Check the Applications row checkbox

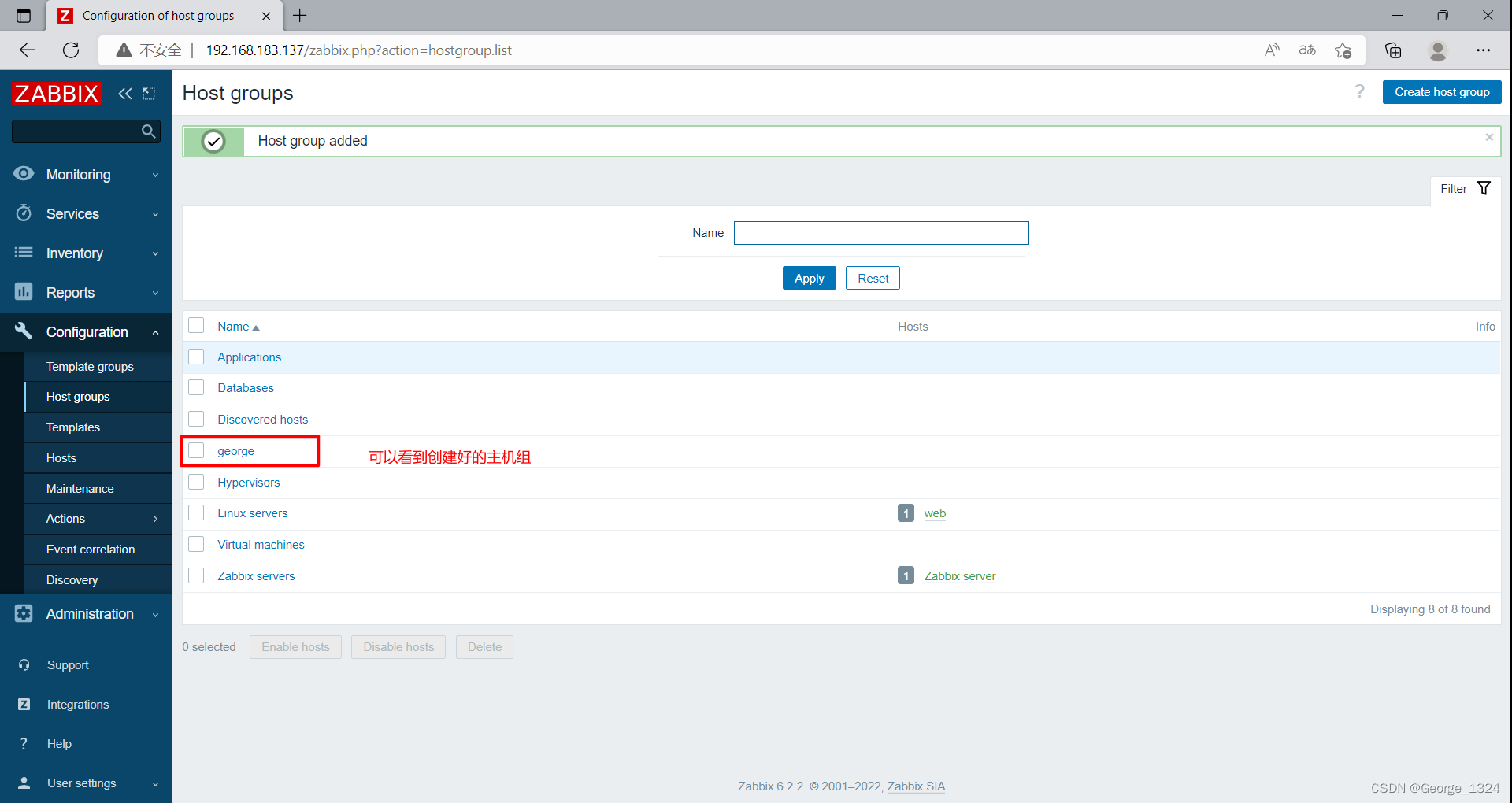click(196, 357)
